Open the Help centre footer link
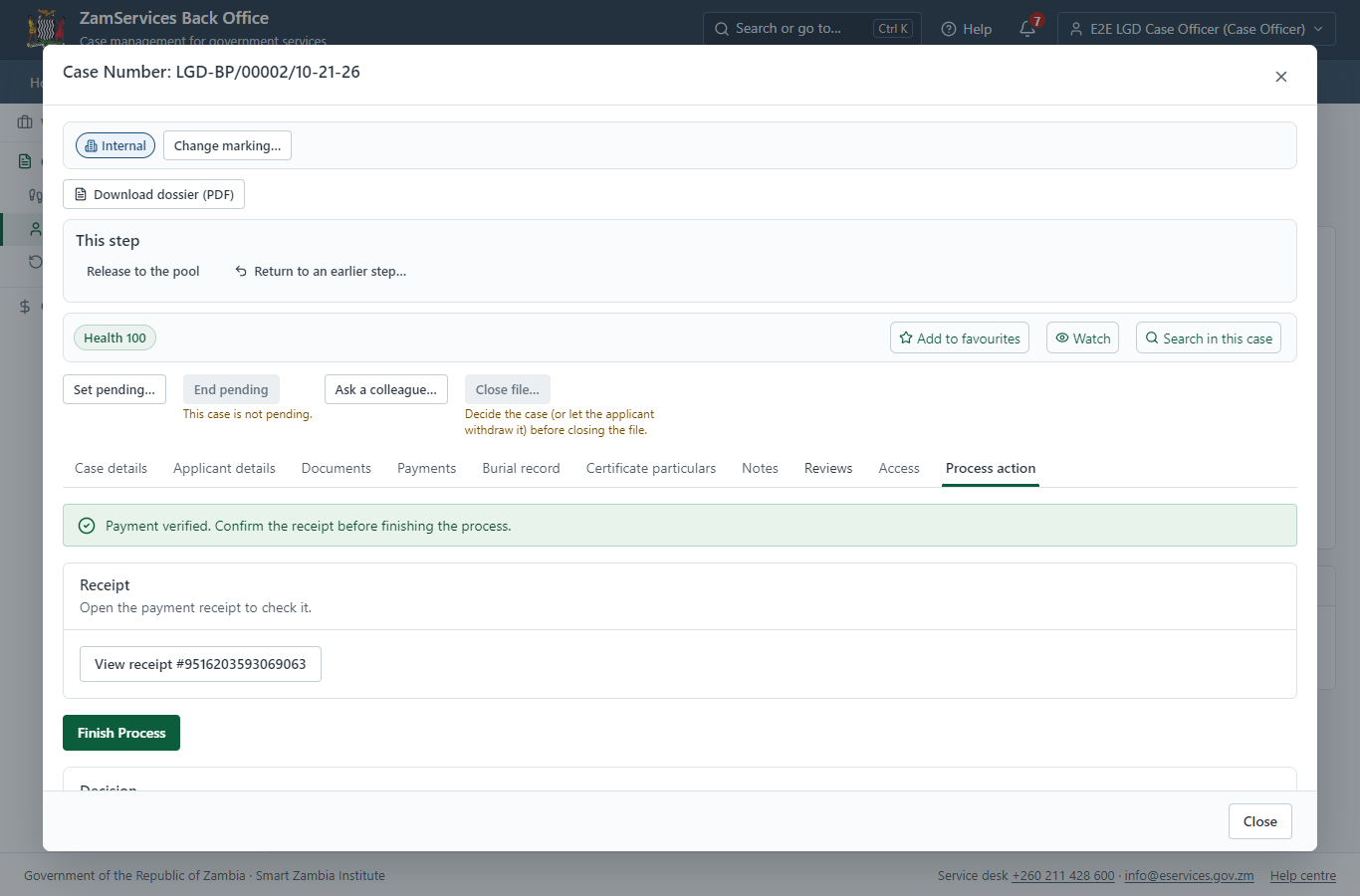Screen dimensions: 1360x896 [x=1303, y=876]
